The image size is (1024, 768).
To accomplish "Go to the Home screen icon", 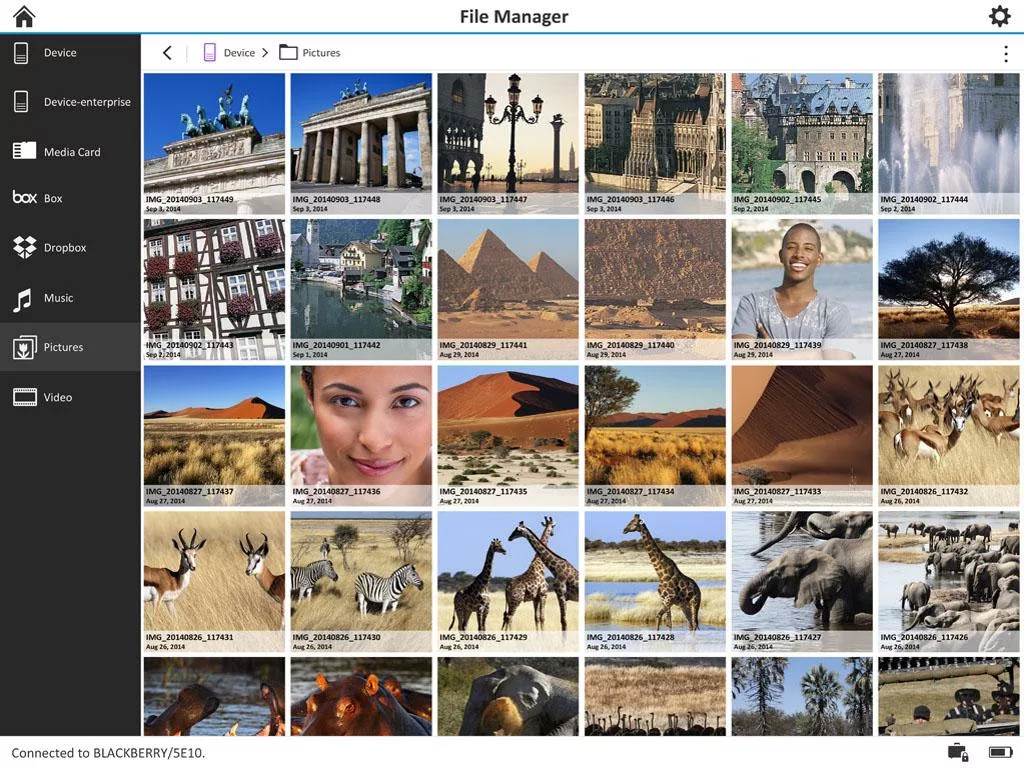I will point(23,16).
